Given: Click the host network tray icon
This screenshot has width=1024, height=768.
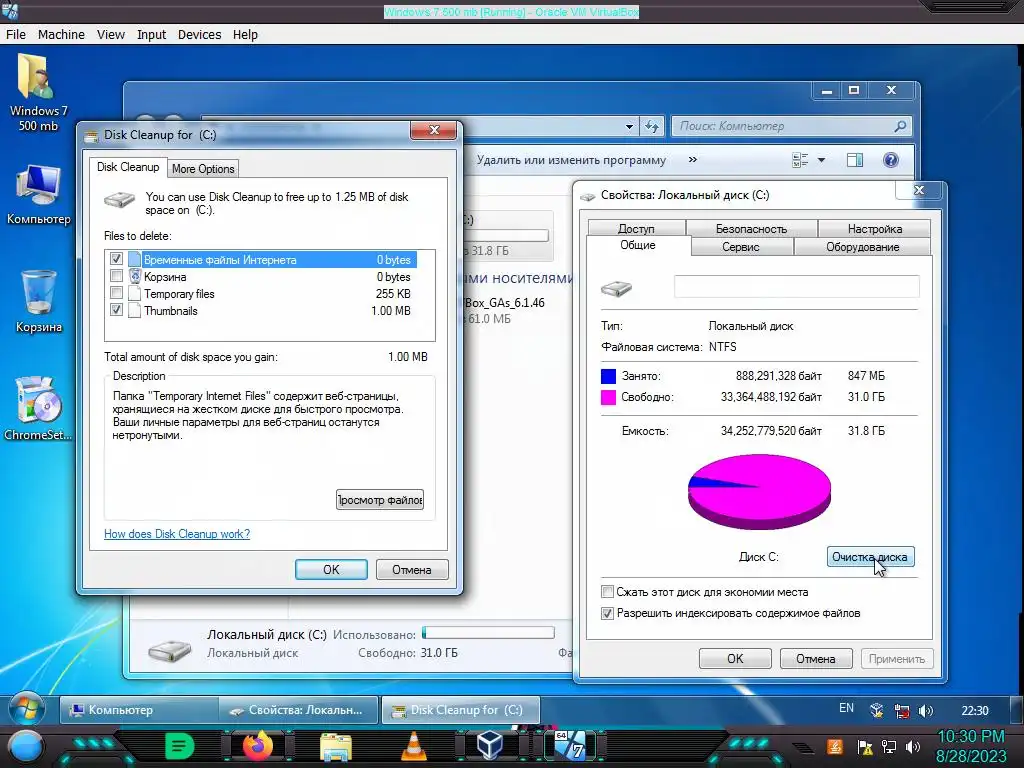Looking at the screenshot, I should coord(889,746).
